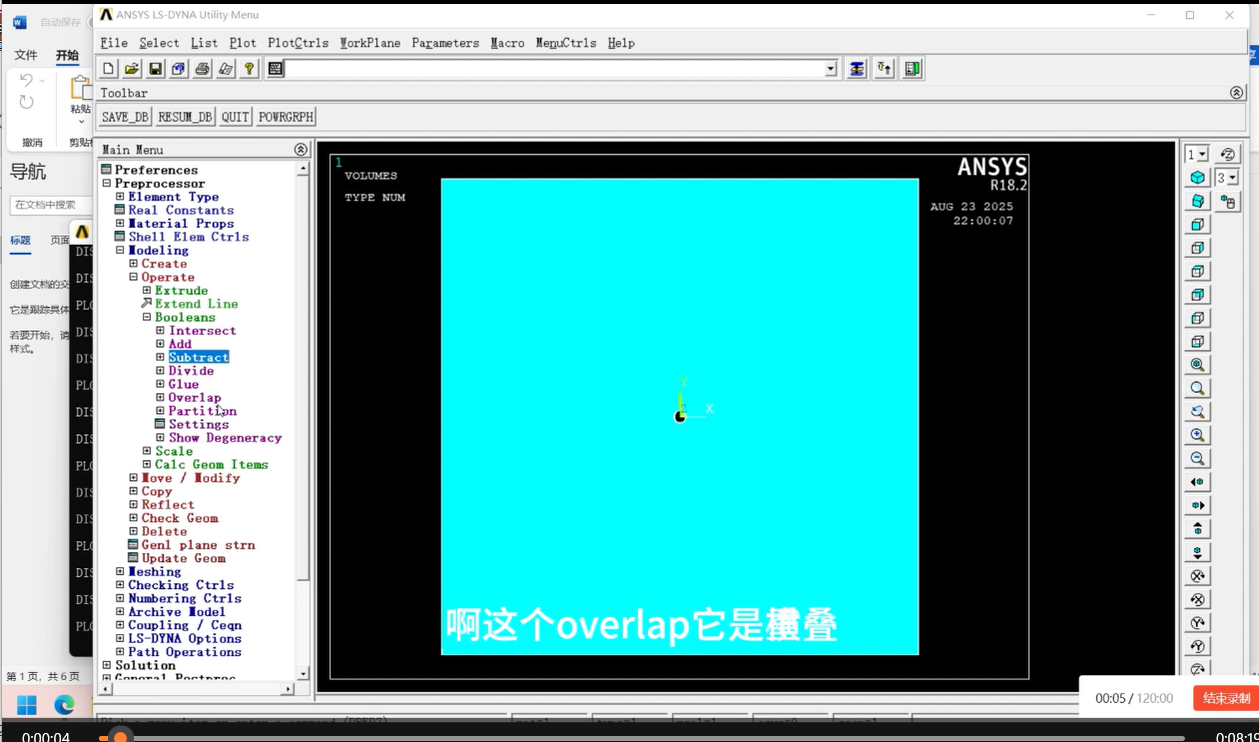Click the Fit View zoom icon

coord(1197,365)
